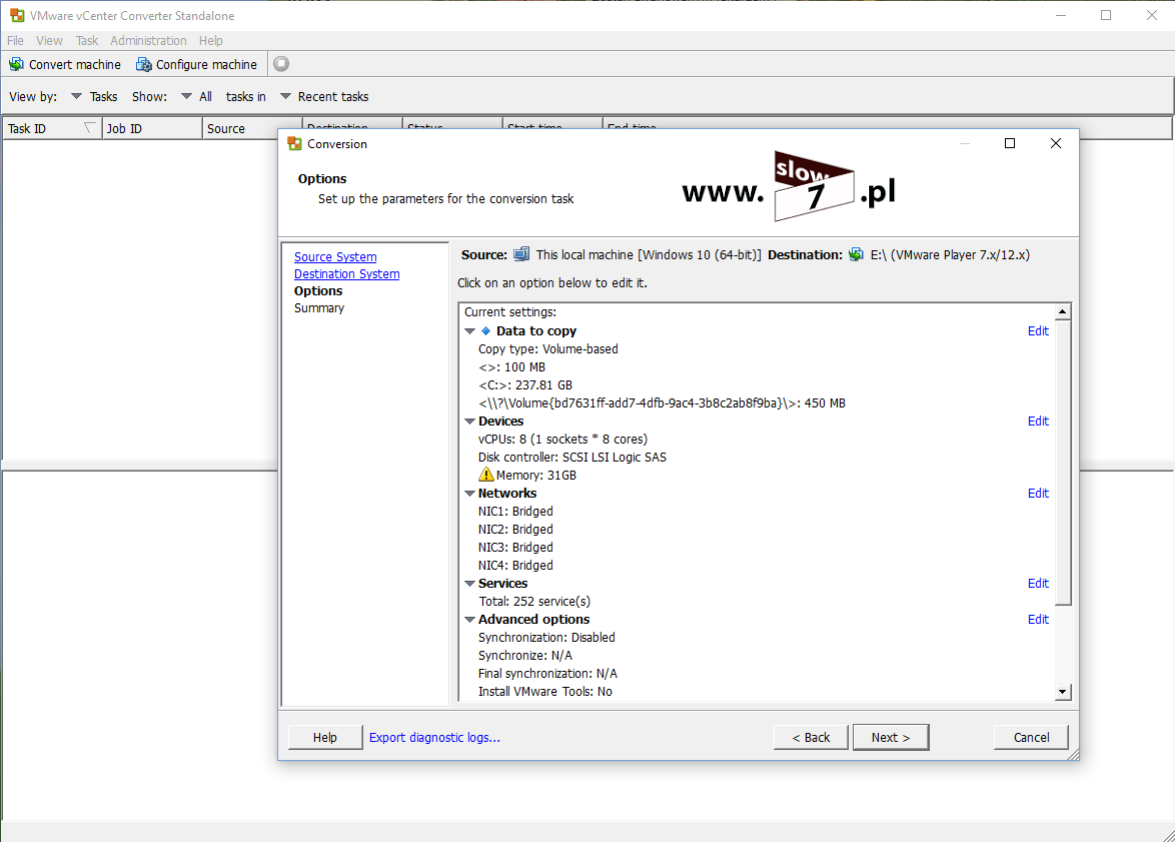Click the Convert machine toolbar icon
1175x842 pixels.
16,64
